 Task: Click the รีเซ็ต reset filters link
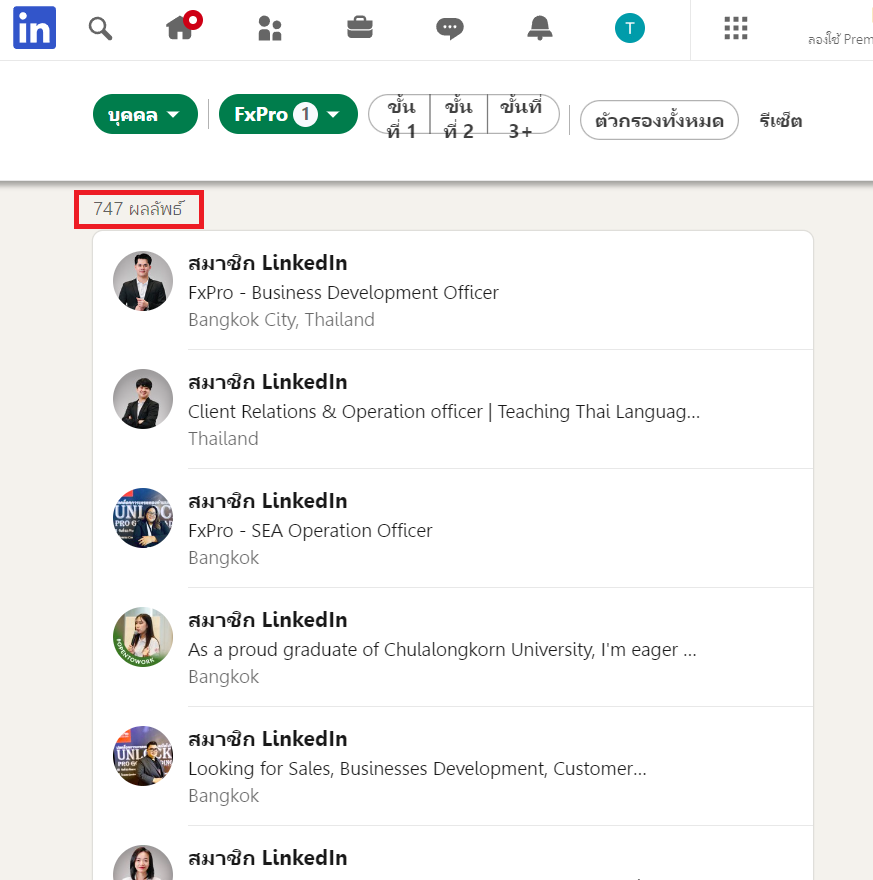780,121
